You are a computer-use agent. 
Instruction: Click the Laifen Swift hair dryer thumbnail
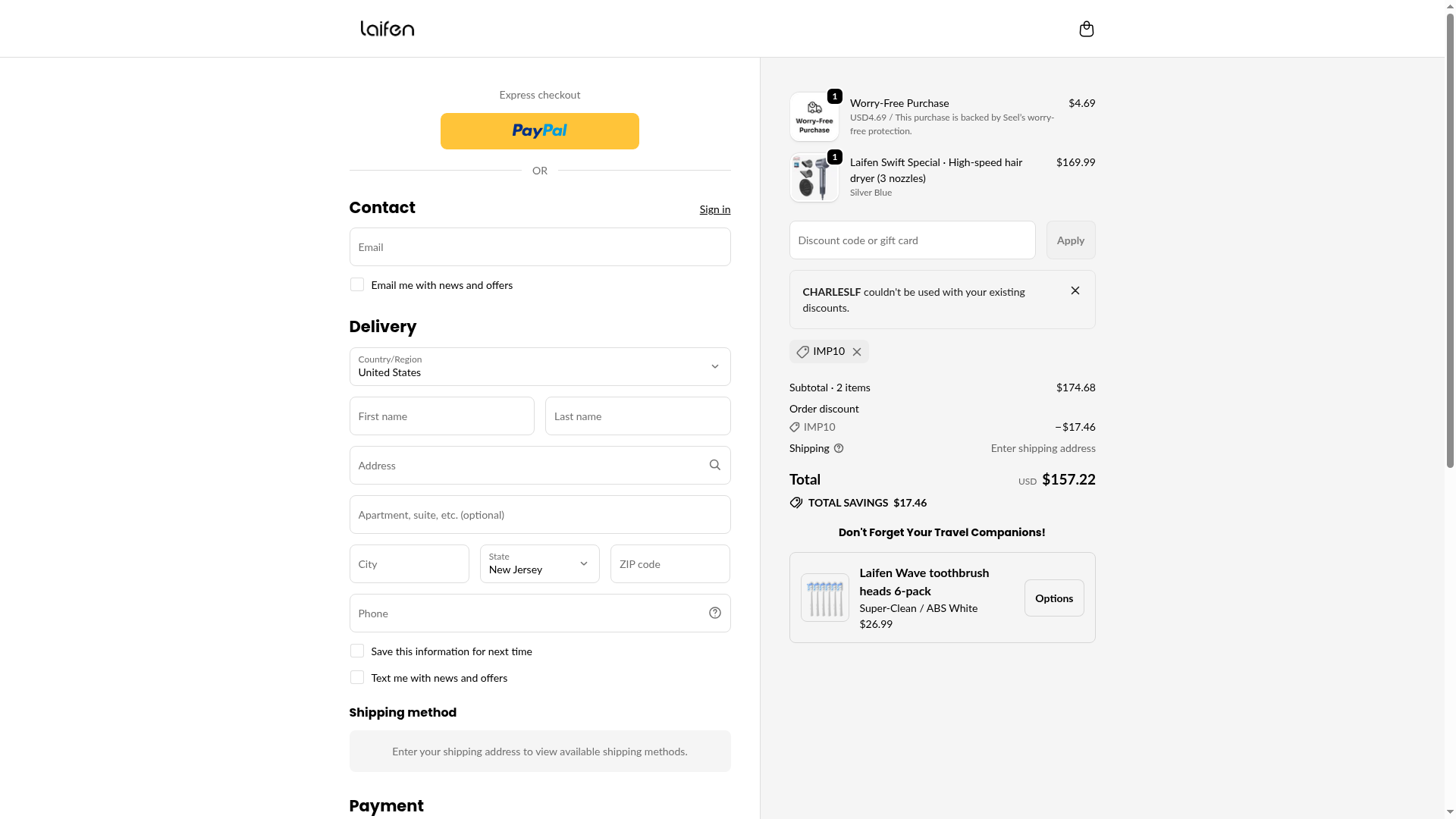click(x=814, y=178)
